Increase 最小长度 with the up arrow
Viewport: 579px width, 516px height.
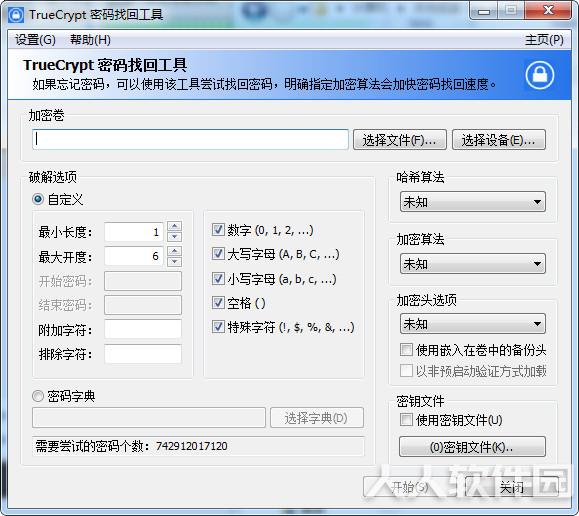174,226
